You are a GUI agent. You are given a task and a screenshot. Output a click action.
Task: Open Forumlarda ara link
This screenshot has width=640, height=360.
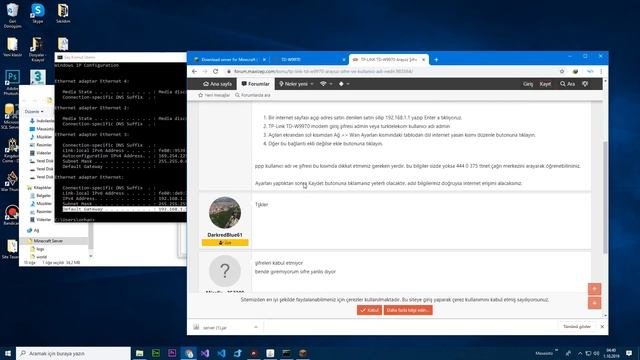[253, 95]
